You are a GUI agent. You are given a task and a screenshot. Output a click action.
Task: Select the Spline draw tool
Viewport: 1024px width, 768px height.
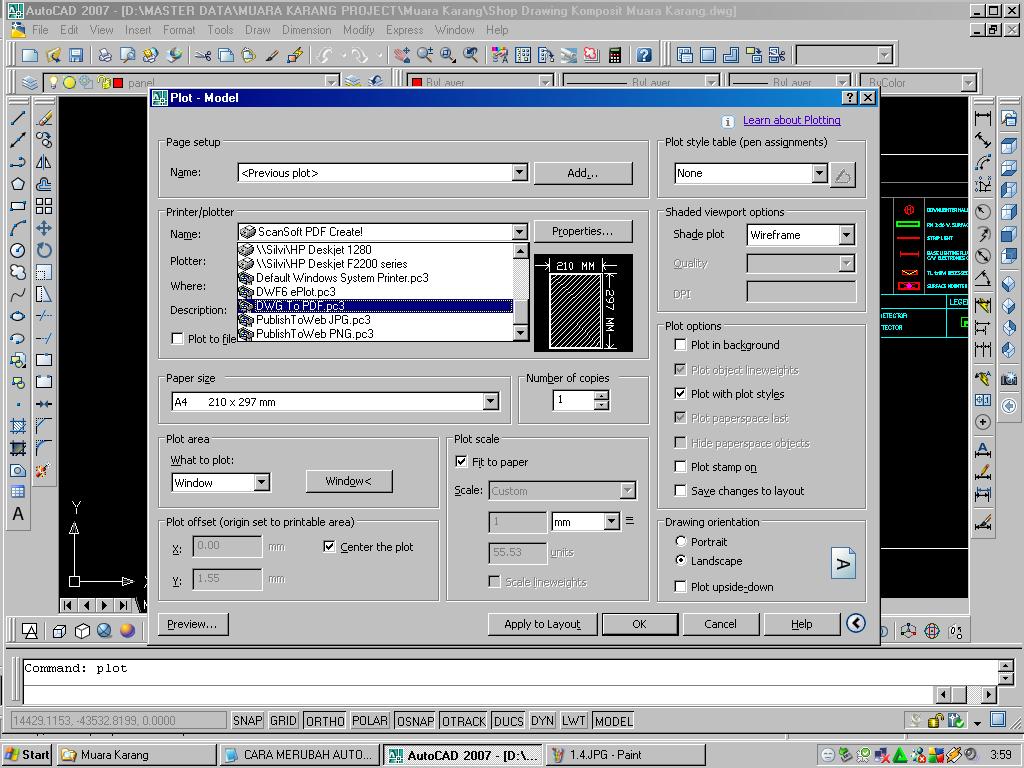[18, 295]
